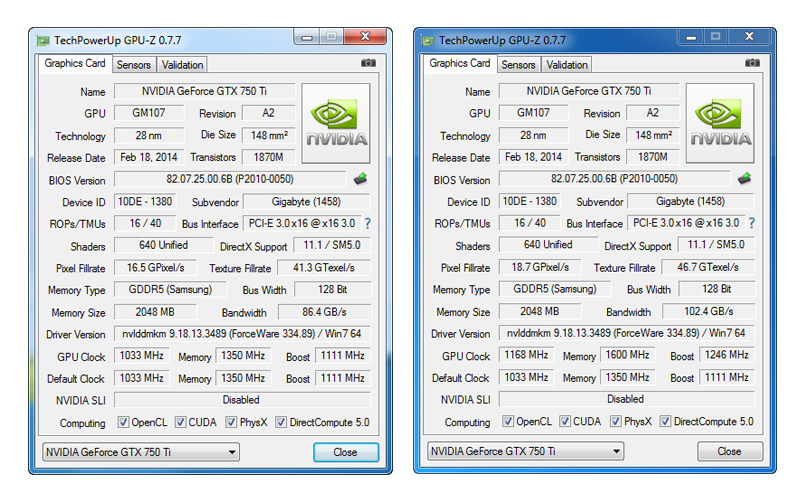Click 1600 MHz Memory clock value, right window

tap(628, 355)
